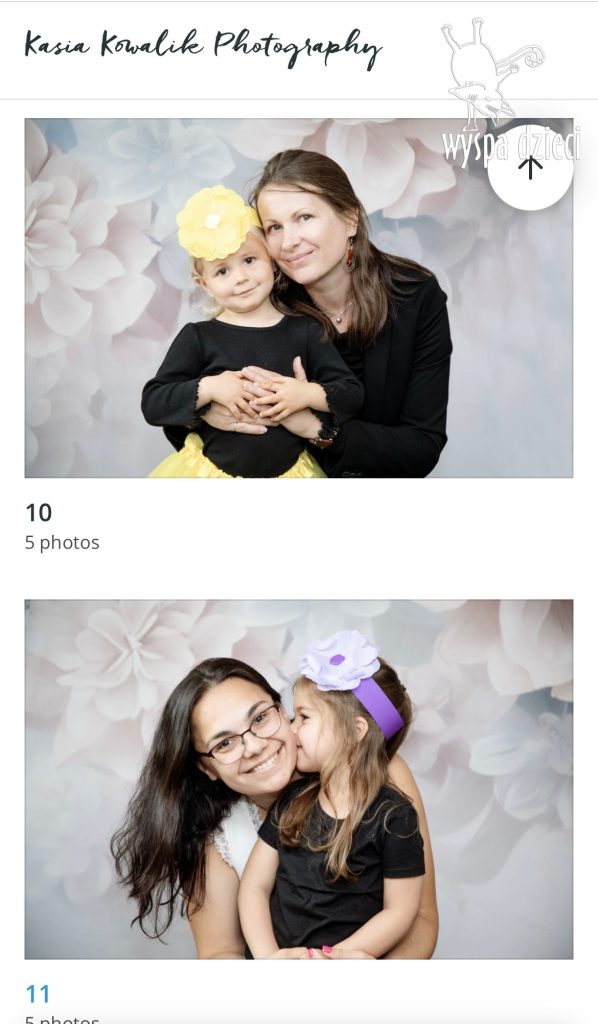Click the necklace pendant in album 10 photo

[338, 317]
